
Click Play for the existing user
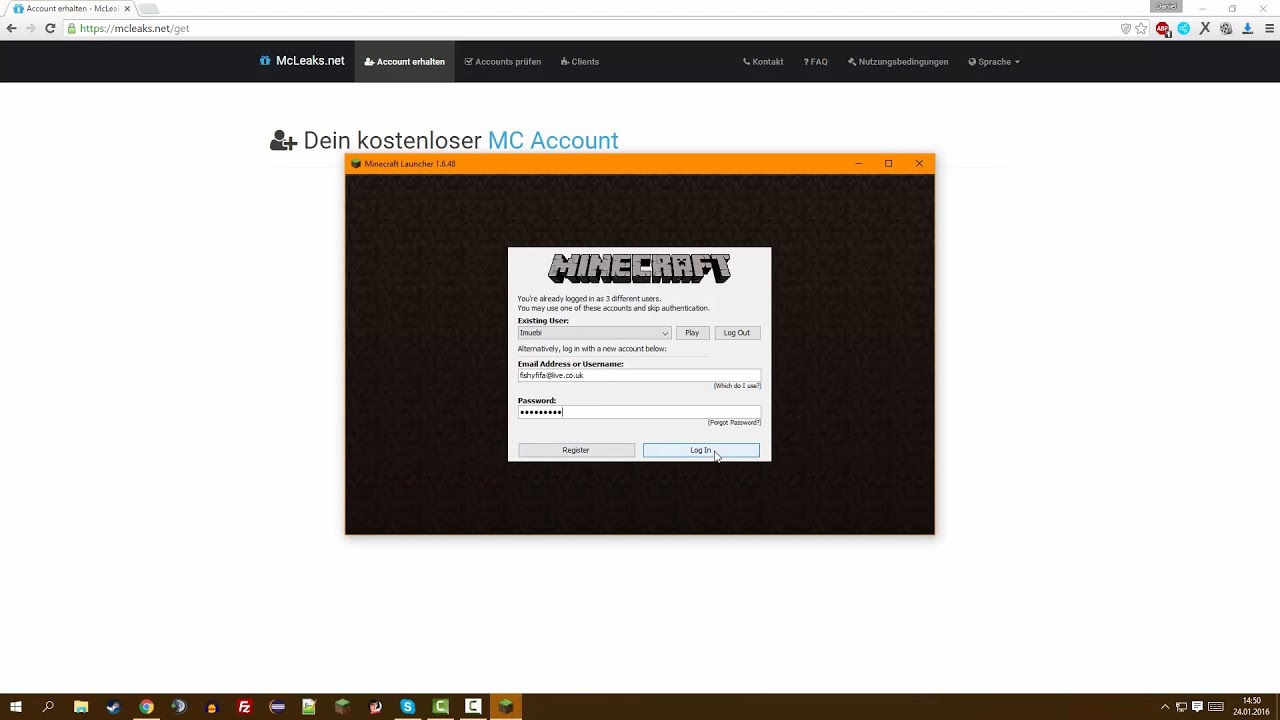tap(692, 333)
